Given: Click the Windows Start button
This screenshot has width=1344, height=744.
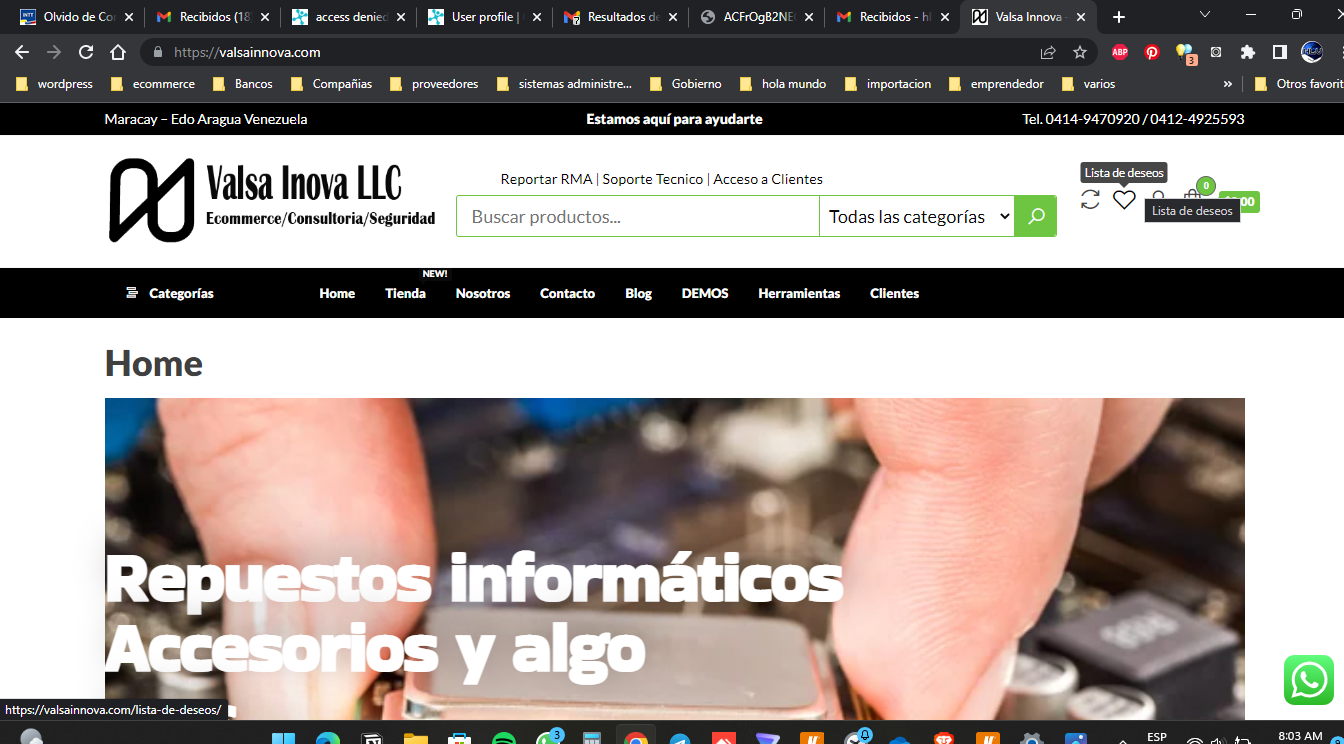Looking at the screenshot, I should [283, 740].
